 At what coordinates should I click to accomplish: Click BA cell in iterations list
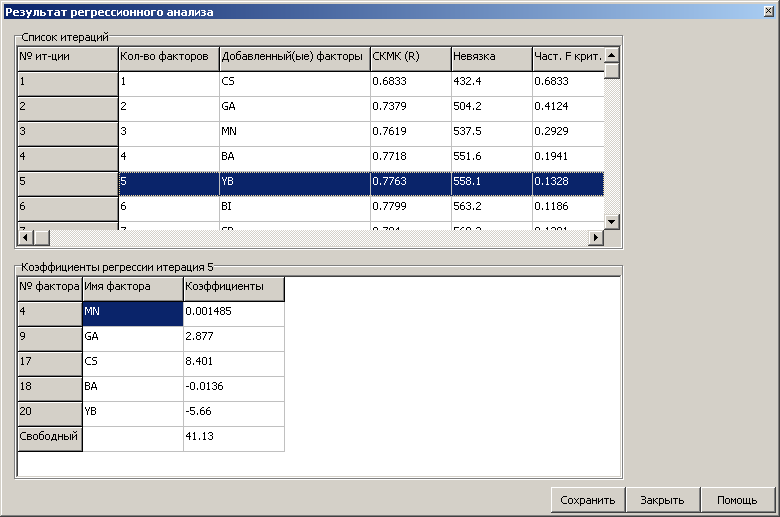tap(295, 159)
